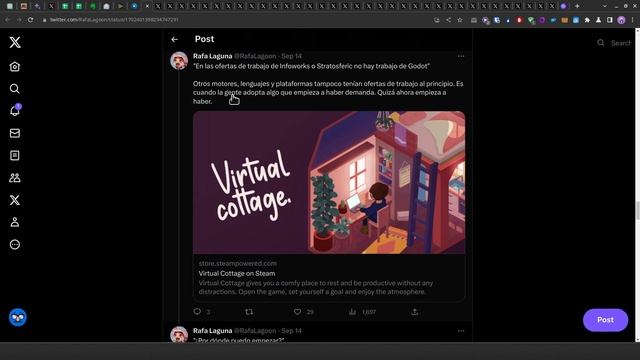Go back using the Post header arrow
640x360 pixels.
click(x=175, y=39)
